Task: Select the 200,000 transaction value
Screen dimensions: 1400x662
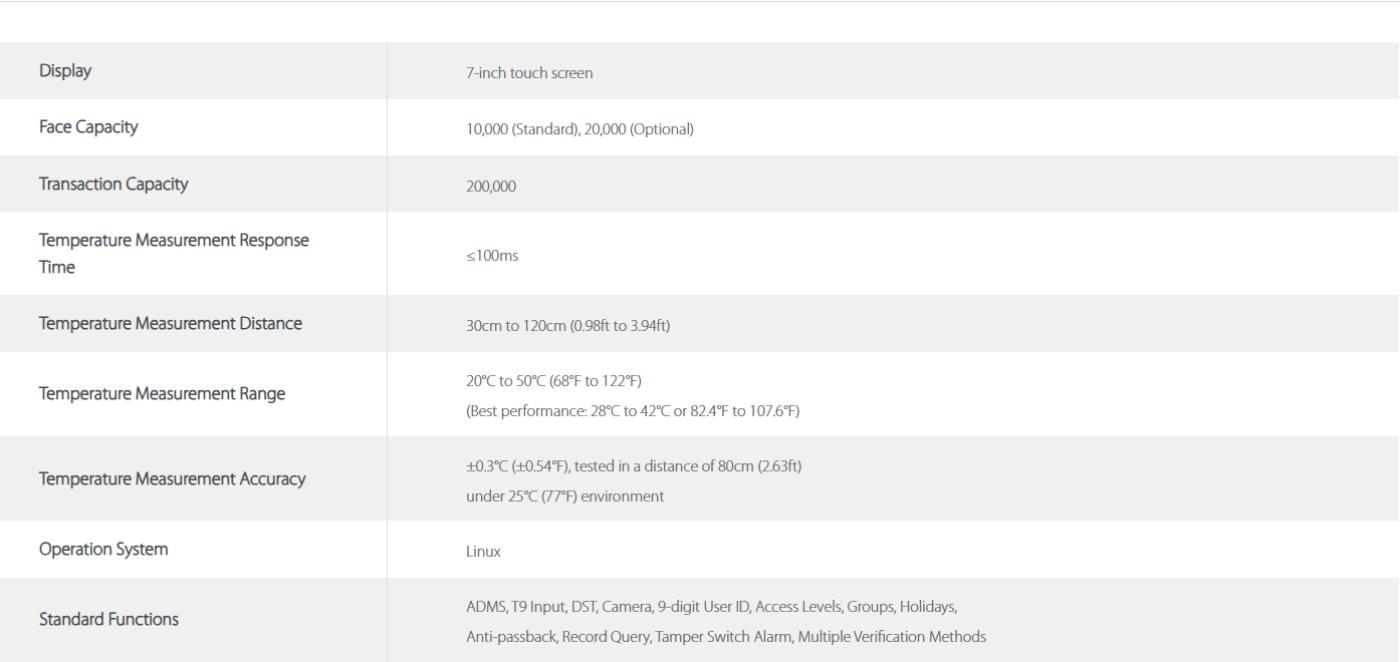Action: point(491,186)
